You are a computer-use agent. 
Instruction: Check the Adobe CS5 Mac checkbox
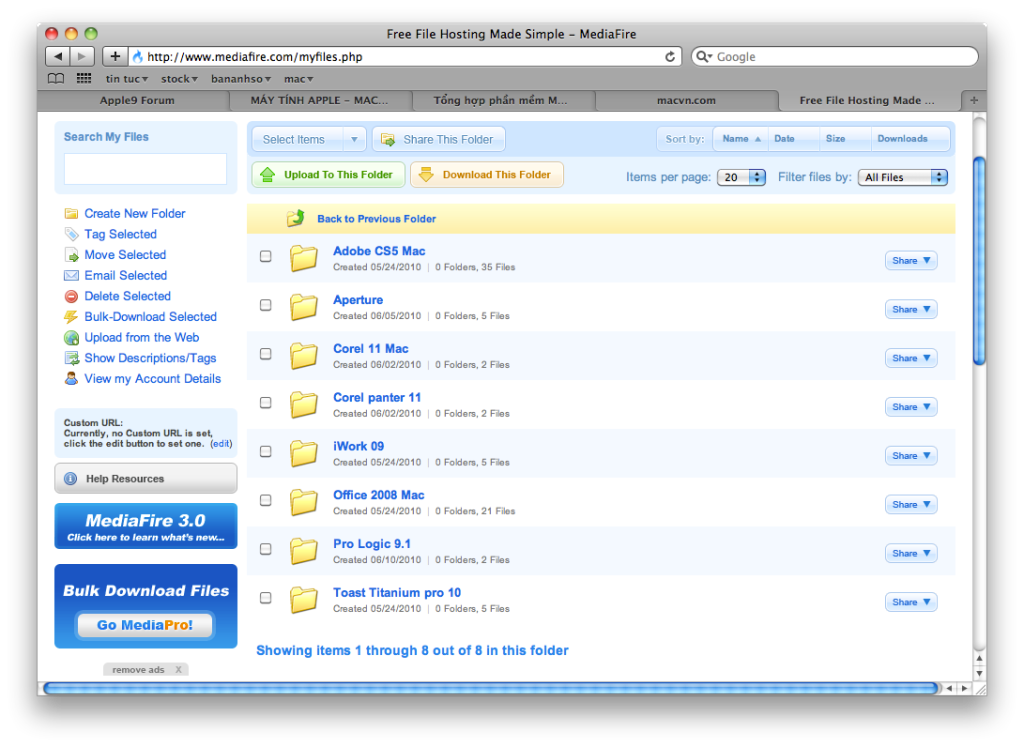click(x=266, y=256)
